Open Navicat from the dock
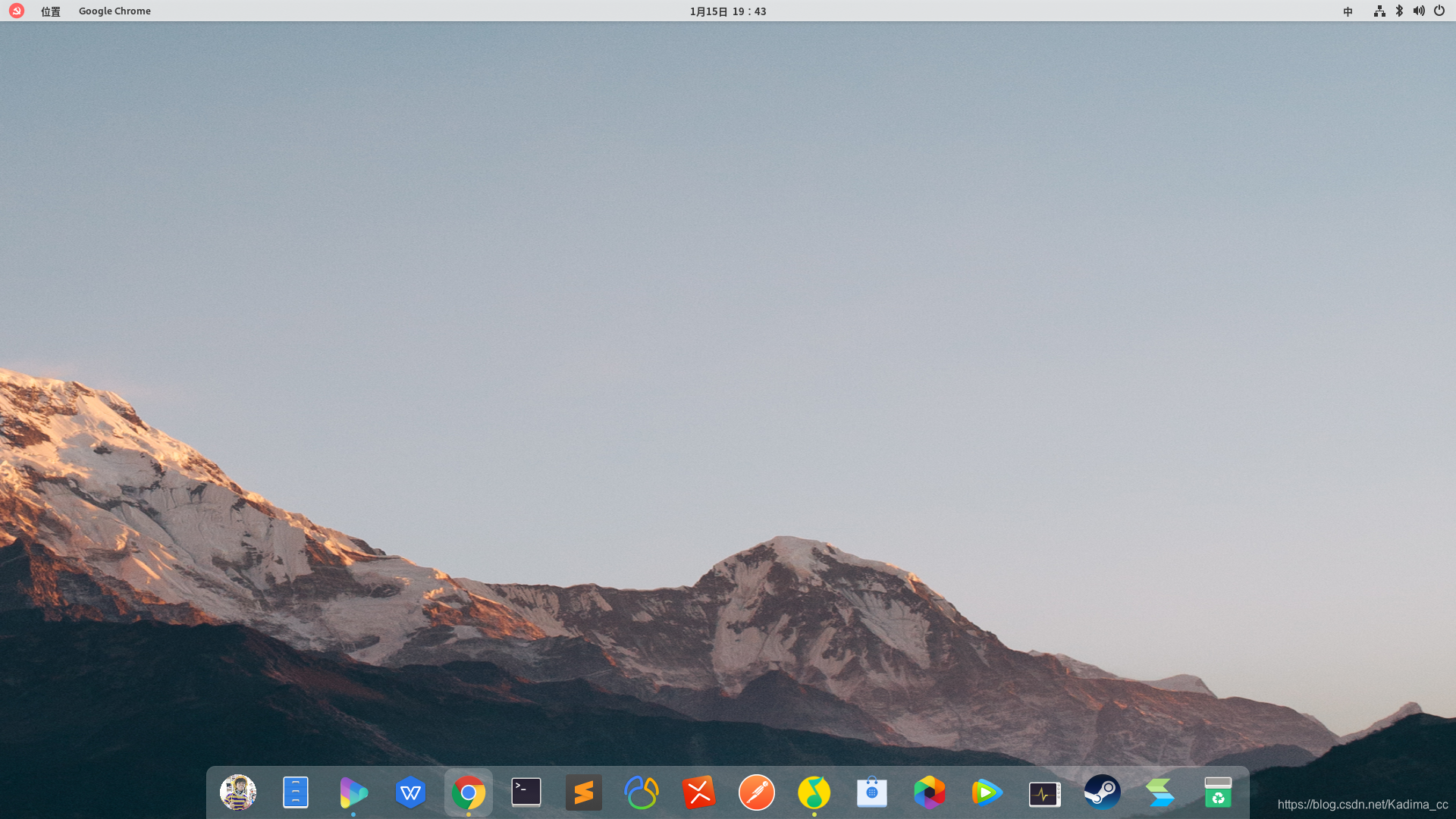The width and height of the screenshot is (1456, 819). pyautogui.click(x=641, y=792)
